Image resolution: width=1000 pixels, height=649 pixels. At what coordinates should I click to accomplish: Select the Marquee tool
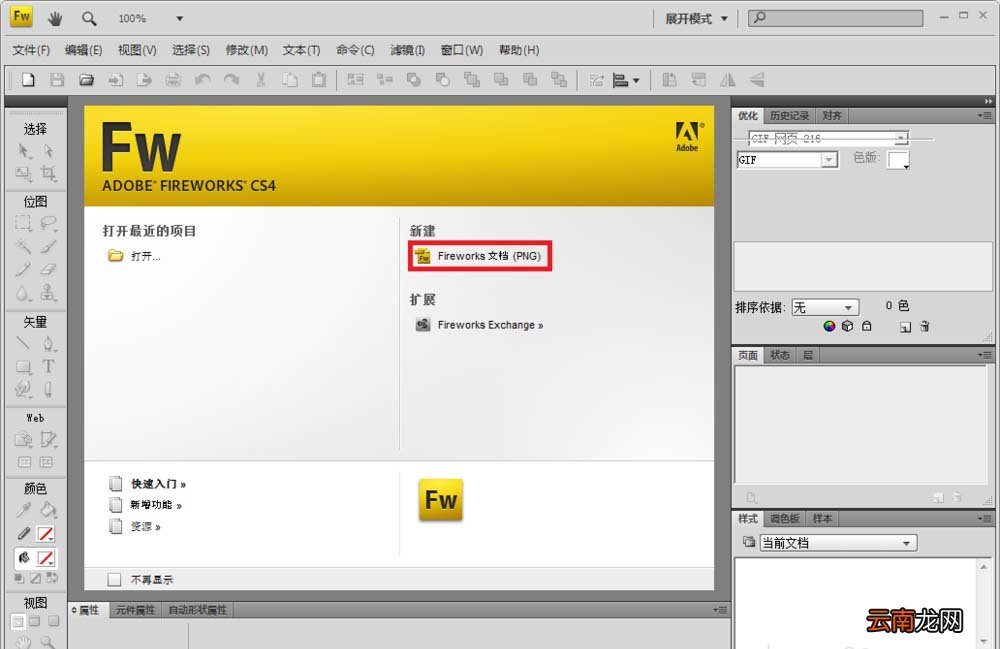click(23, 223)
